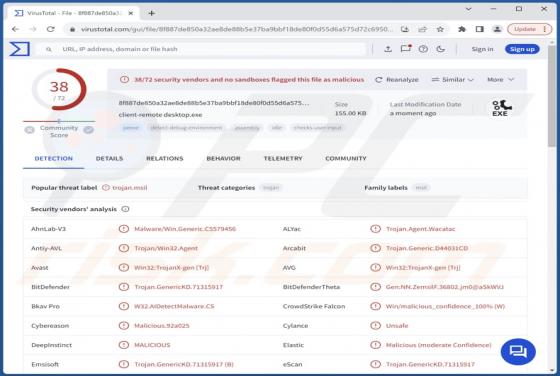Open the COMMUNITY tab

click(346, 159)
